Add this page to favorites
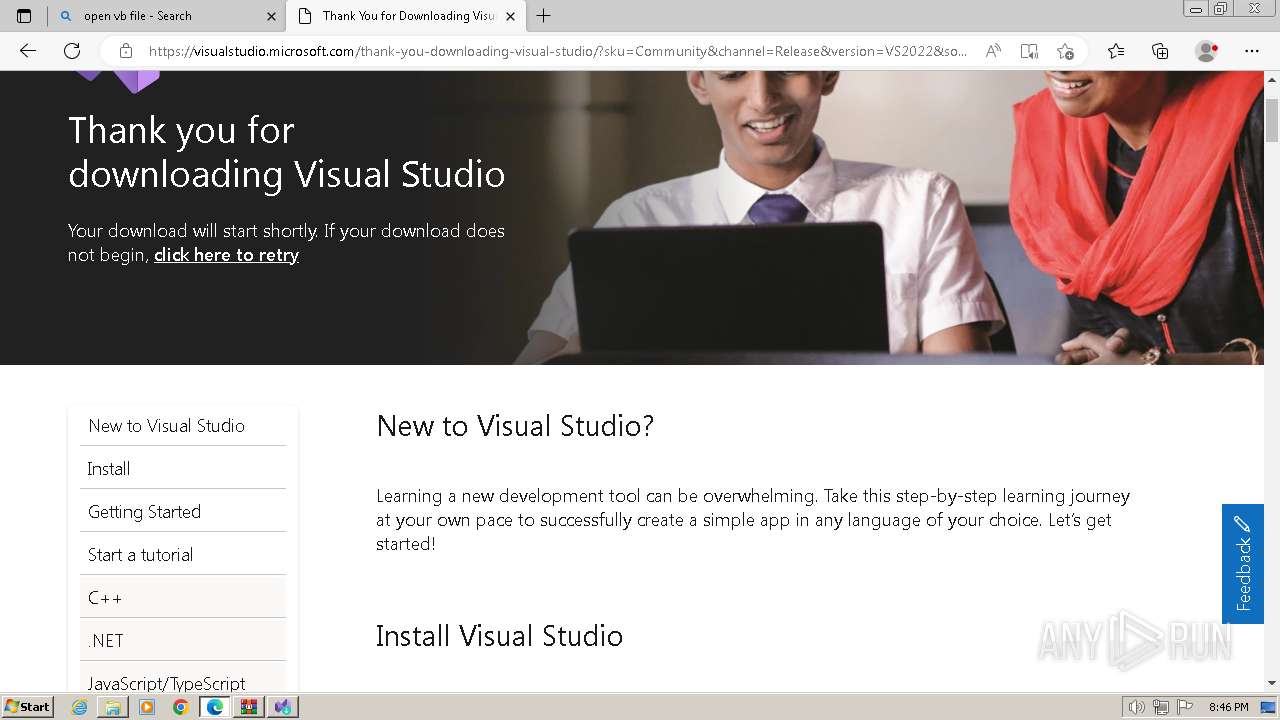Image resolution: width=1280 pixels, height=720 pixels. point(1065,51)
